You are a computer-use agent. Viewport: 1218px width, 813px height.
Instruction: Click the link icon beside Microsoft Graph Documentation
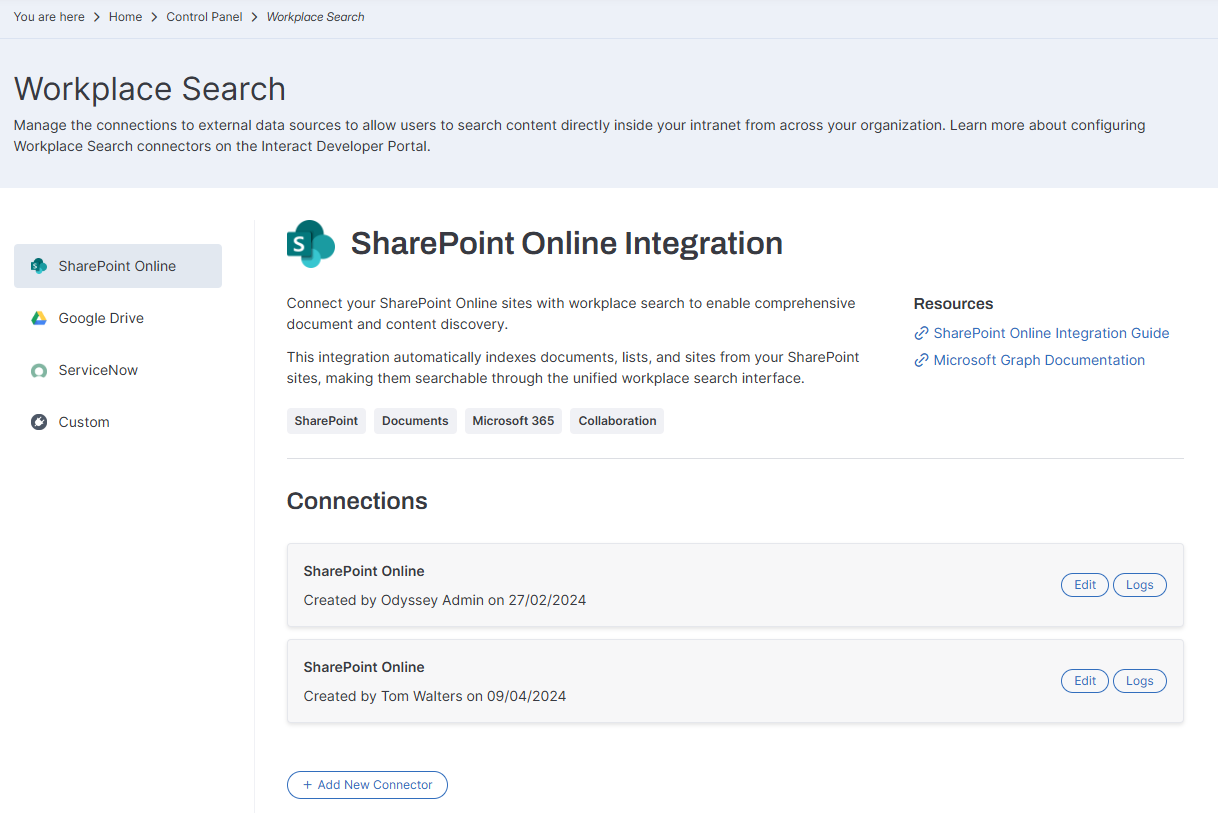(x=921, y=360)
